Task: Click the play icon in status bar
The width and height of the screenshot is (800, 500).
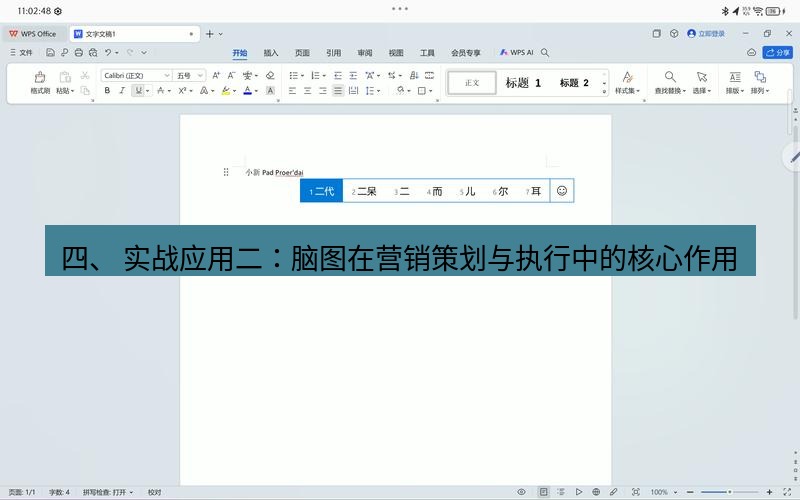Action: pyautogui.click(x=579, y=492)
